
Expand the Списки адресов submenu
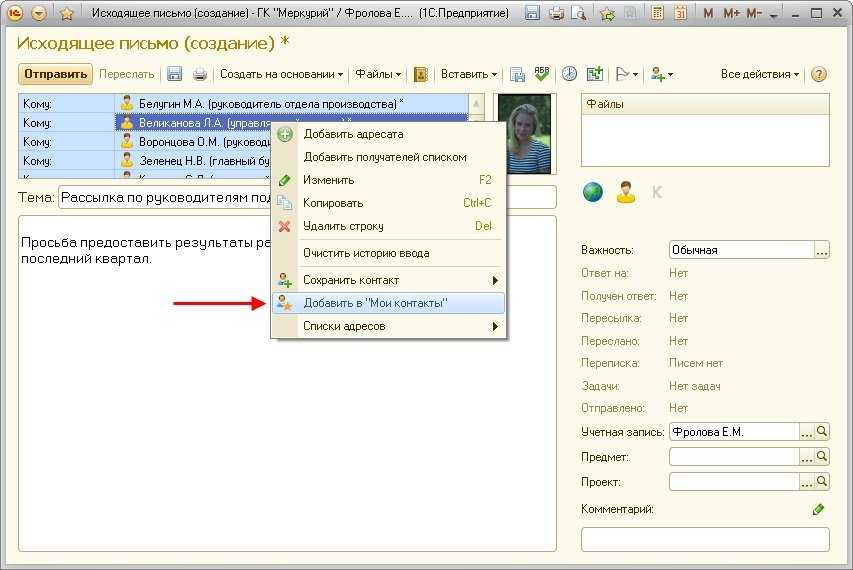pyautogui.click(x=344, y=326)
